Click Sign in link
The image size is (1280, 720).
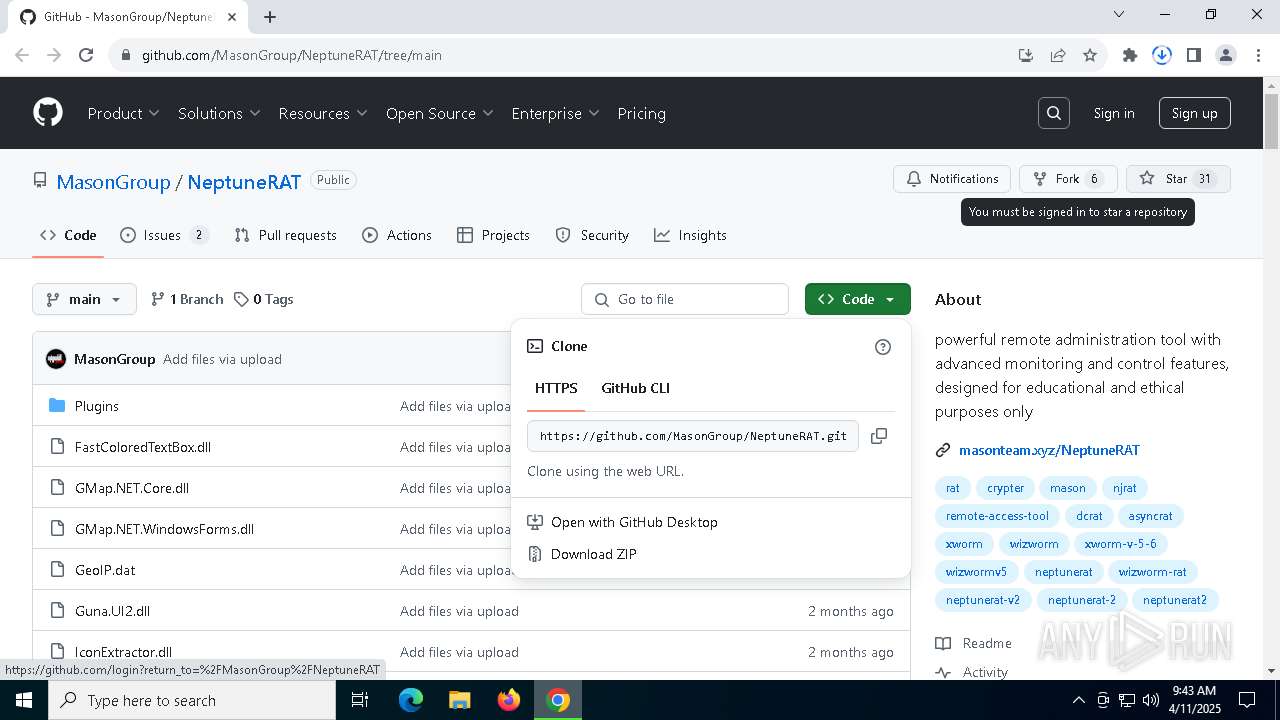coord(1114,113)
